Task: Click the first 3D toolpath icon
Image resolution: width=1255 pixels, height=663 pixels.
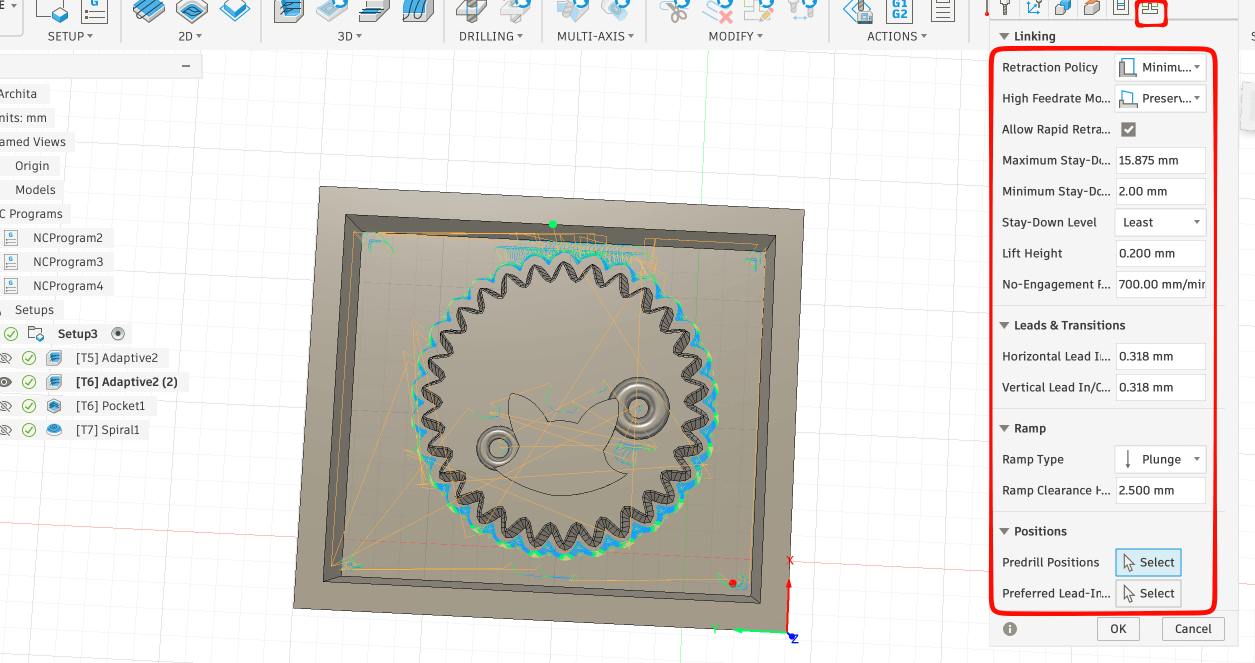Action: click(288, 10)
